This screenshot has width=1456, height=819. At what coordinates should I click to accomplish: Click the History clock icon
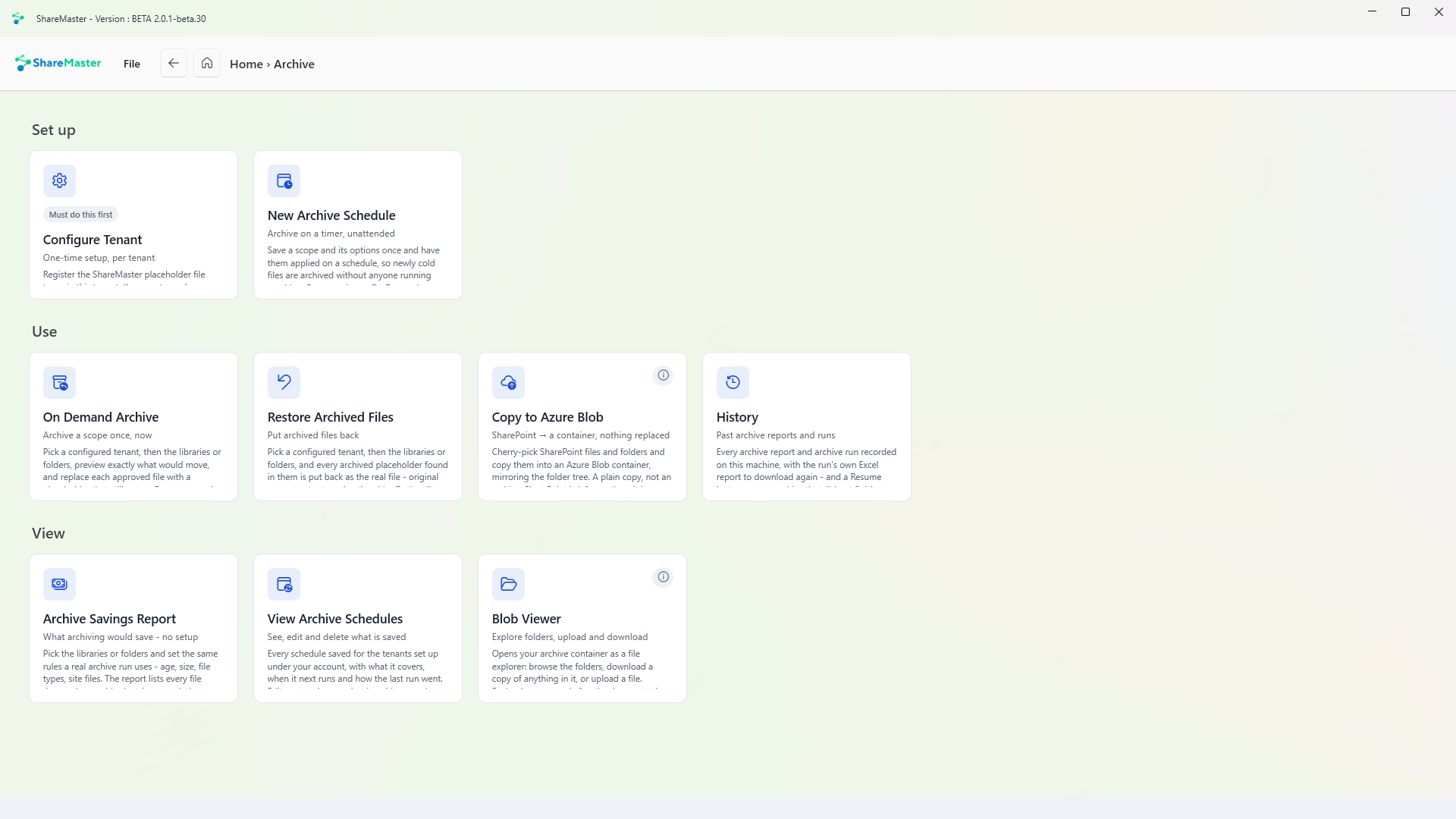pos(733,382)
